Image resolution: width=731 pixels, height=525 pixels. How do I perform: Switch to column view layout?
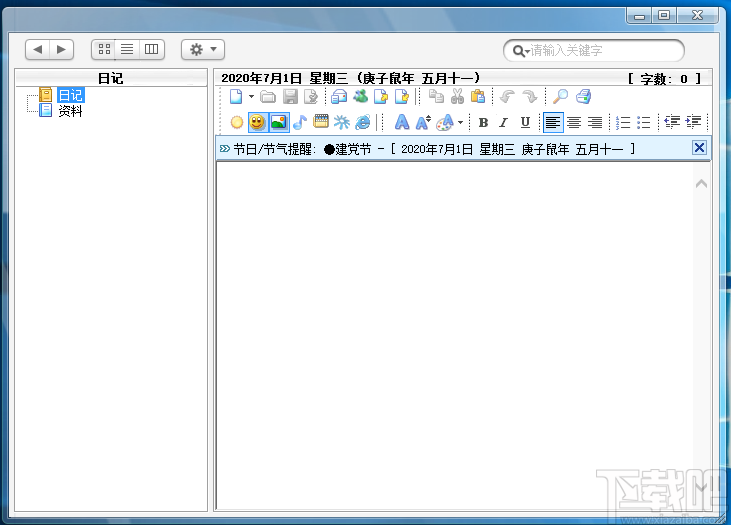click(152, 49)
